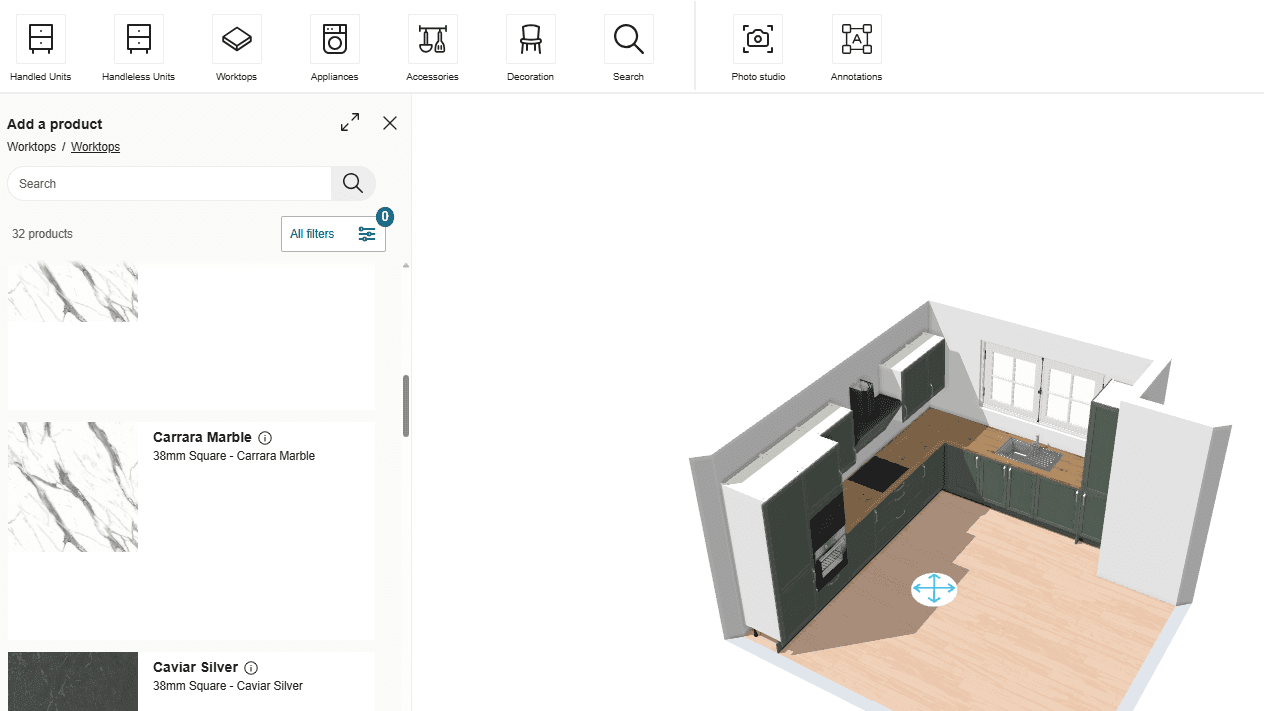
Task: Open the Handleless Units category
Action: tap(138, 48)
